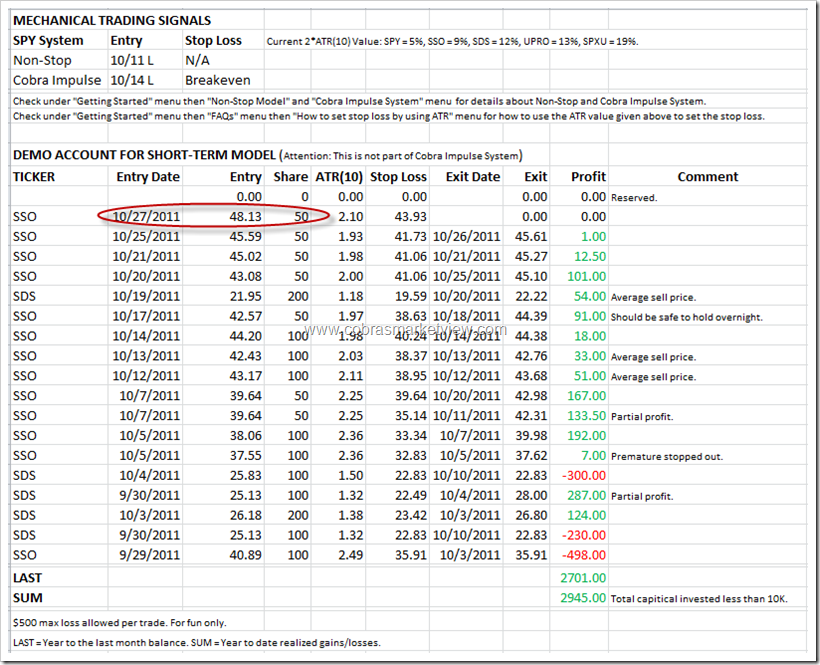The height and width of the screenshot is (665, 820).
Task: Click the Current 2*ATR(10) Value text
Action: pos(452,41)
